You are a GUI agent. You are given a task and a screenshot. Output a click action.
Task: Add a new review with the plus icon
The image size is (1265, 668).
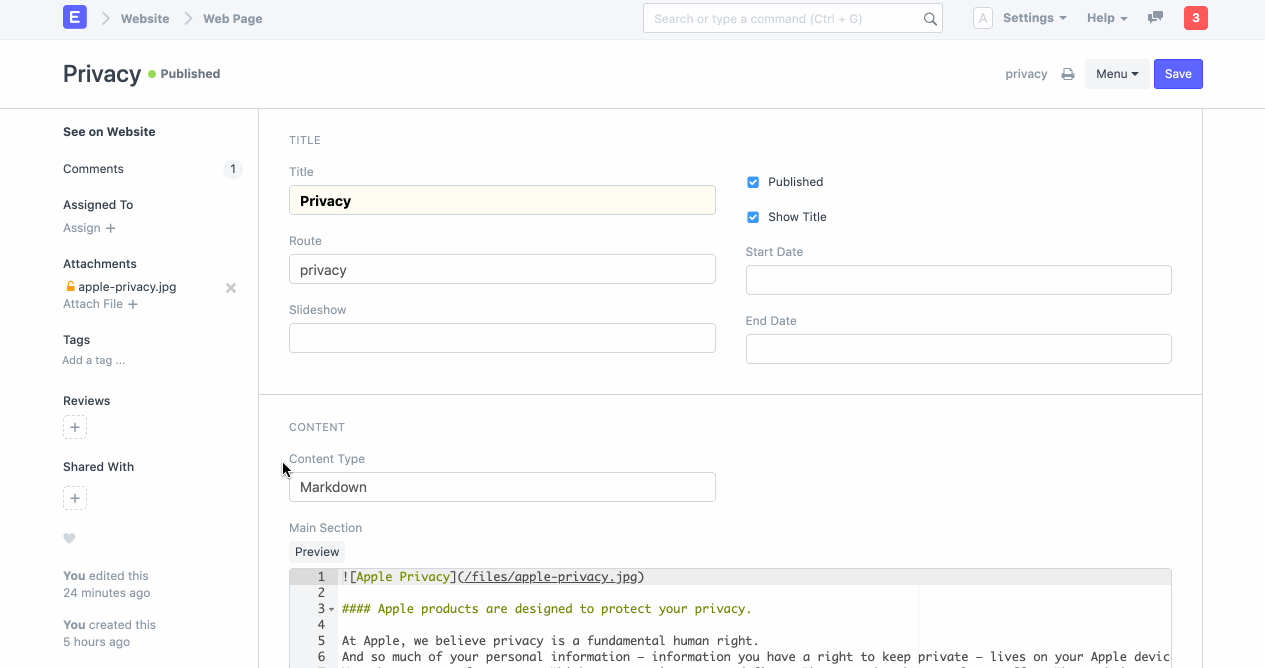click(x=75, y=427)
